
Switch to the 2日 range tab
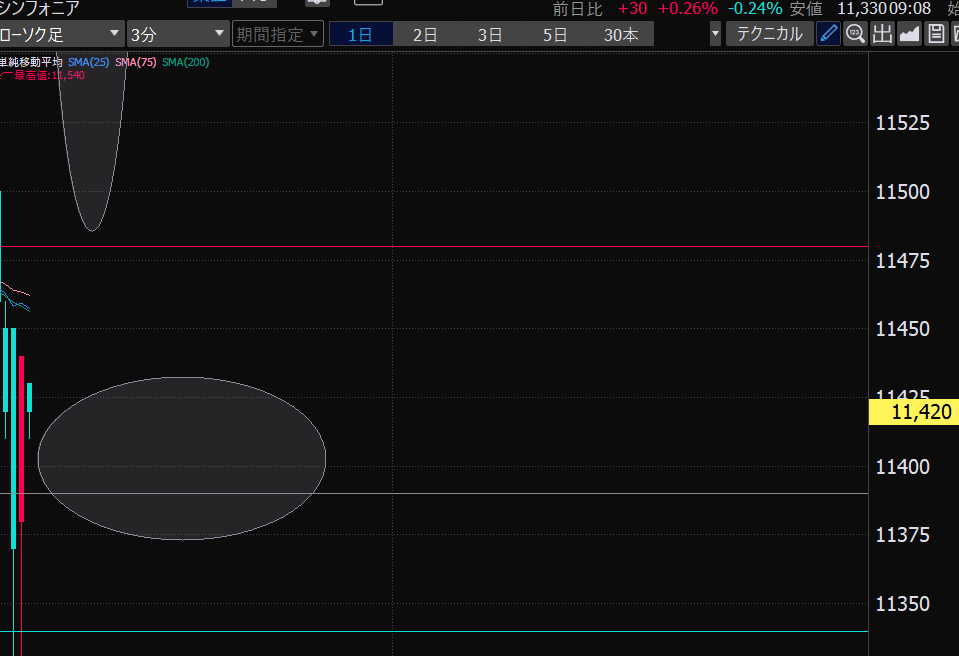coord(425,34)
